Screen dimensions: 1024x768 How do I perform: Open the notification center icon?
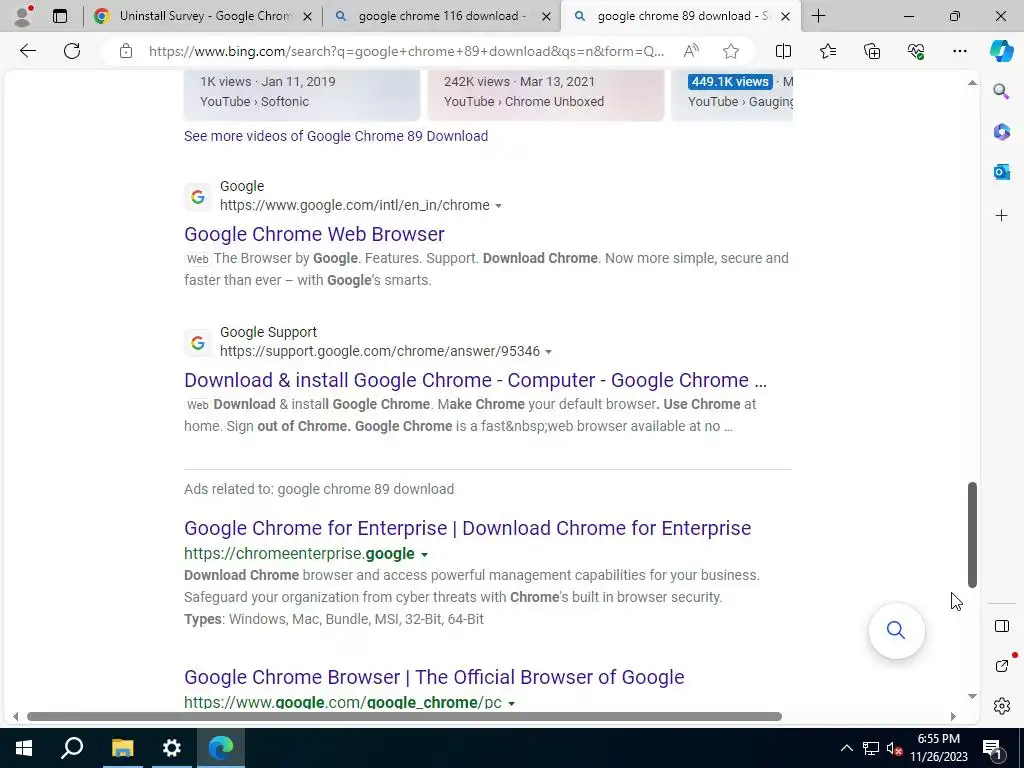click(992, 748)
